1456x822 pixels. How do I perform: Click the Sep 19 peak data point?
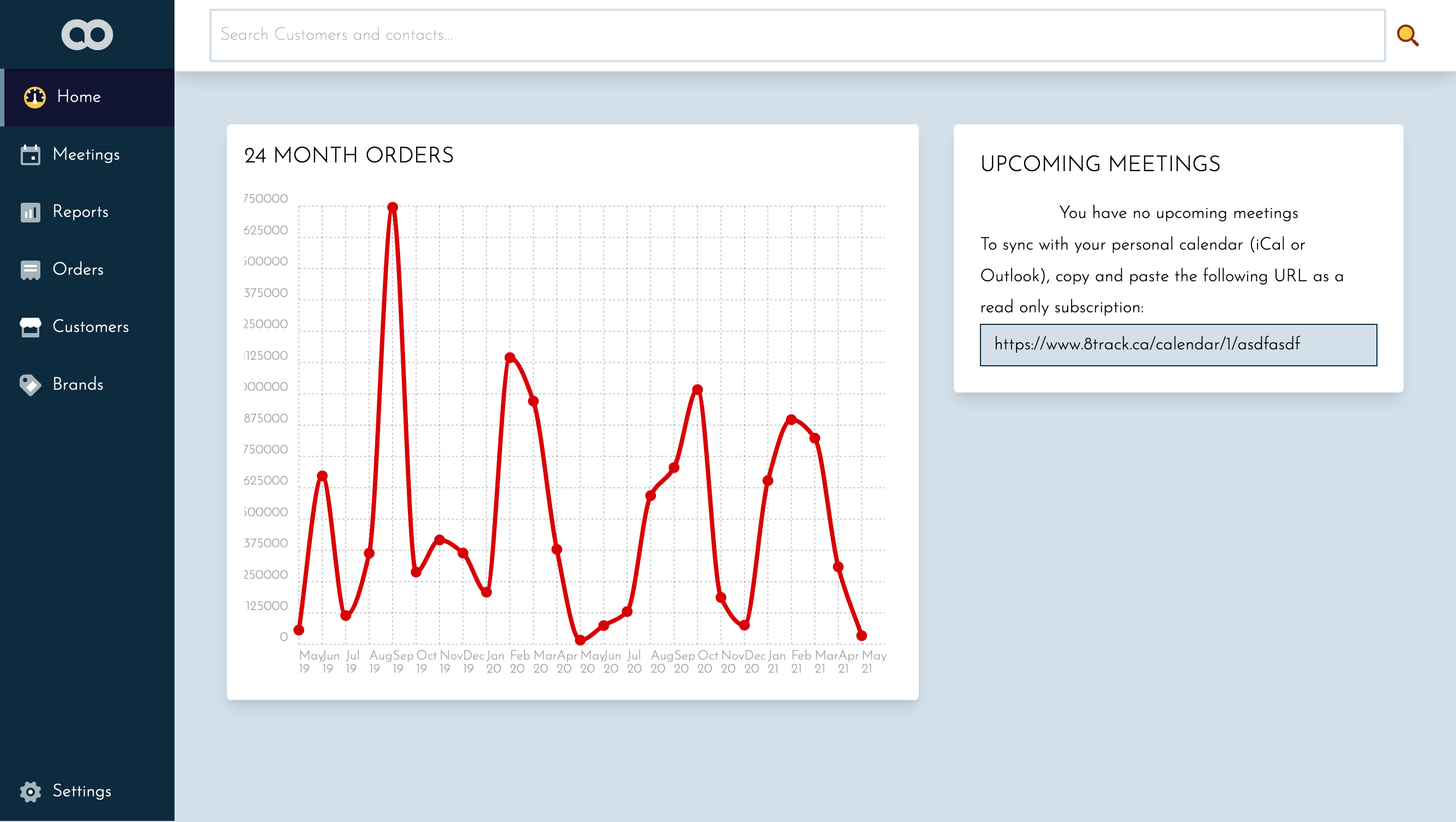(x=393, y=207)
